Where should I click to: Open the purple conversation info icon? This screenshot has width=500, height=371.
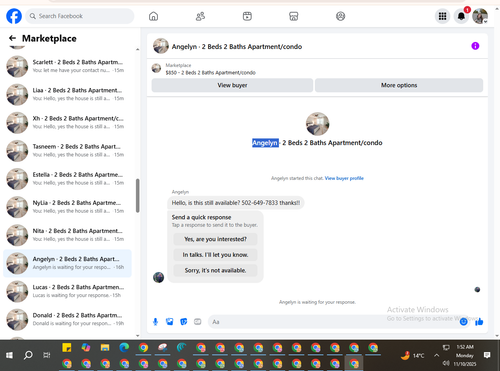[x=475, y=46]
